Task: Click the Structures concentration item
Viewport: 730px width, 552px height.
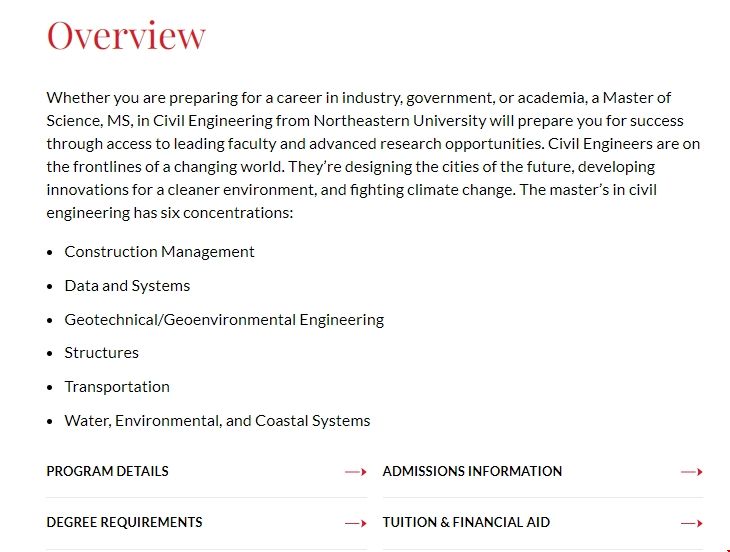Action: (101, 353)
